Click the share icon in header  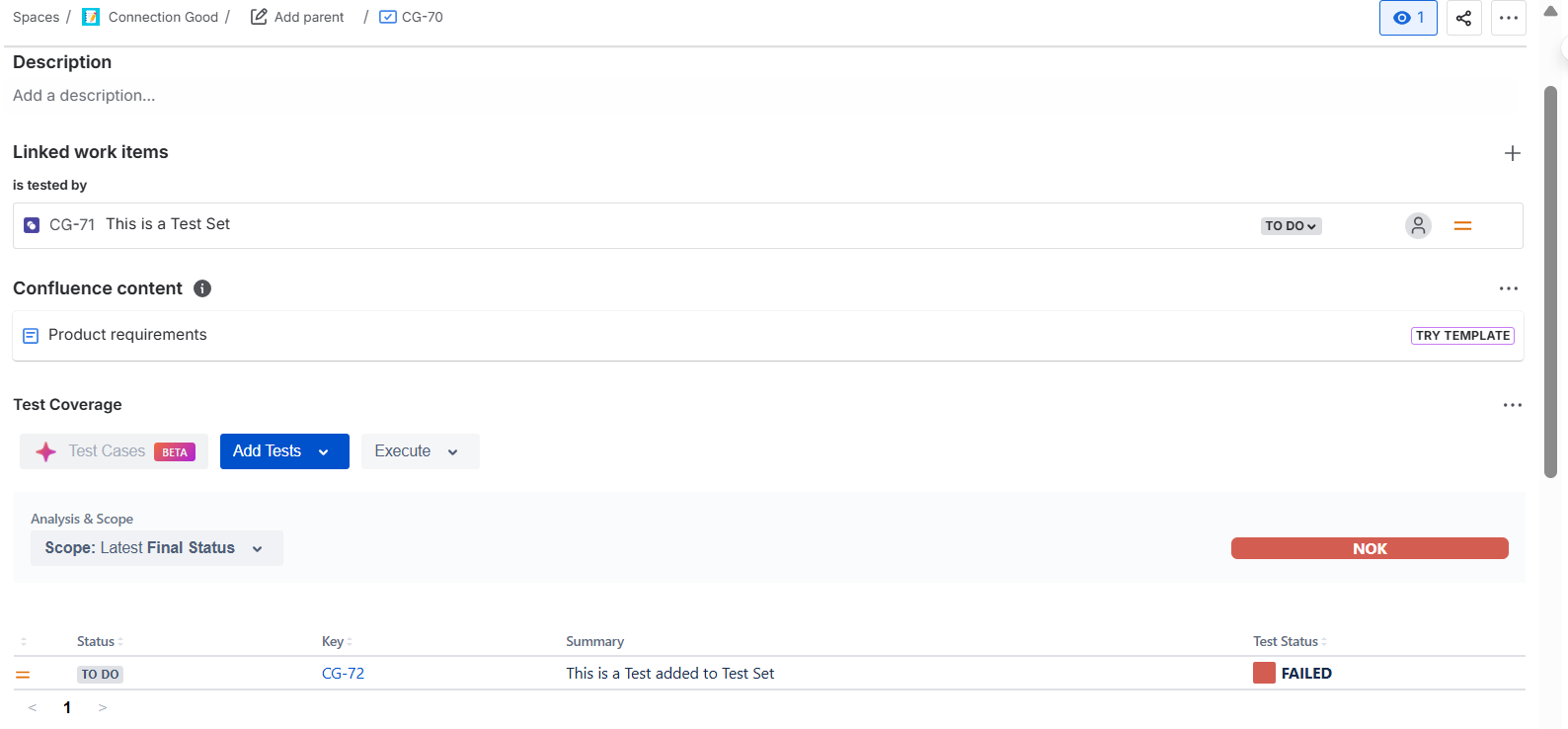click(1463, 18)
